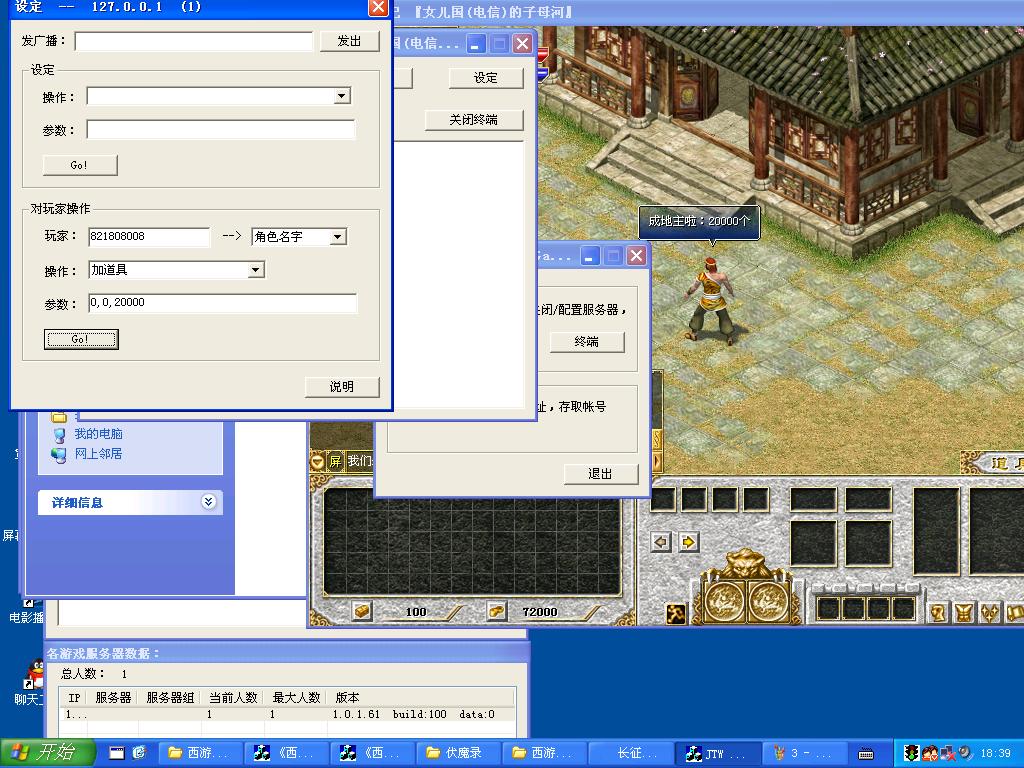Open the 操作 dropdown under 设定
This screenshot has height=768, width=1024.
(x=341, y=96)
